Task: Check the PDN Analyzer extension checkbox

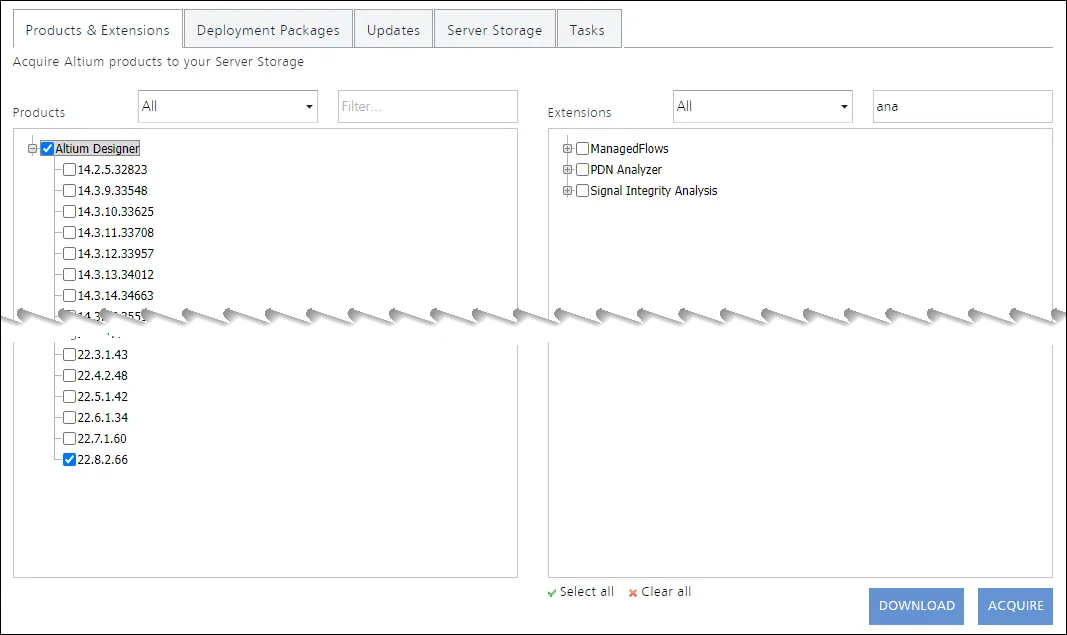Action: point(582,169)
